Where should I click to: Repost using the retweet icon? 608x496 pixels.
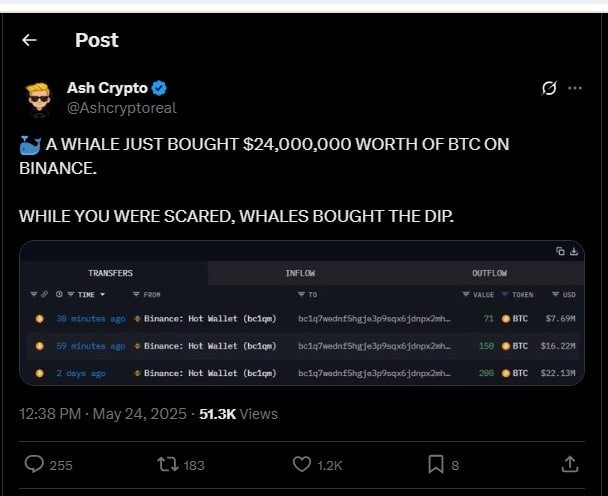(x=169, y=464)
